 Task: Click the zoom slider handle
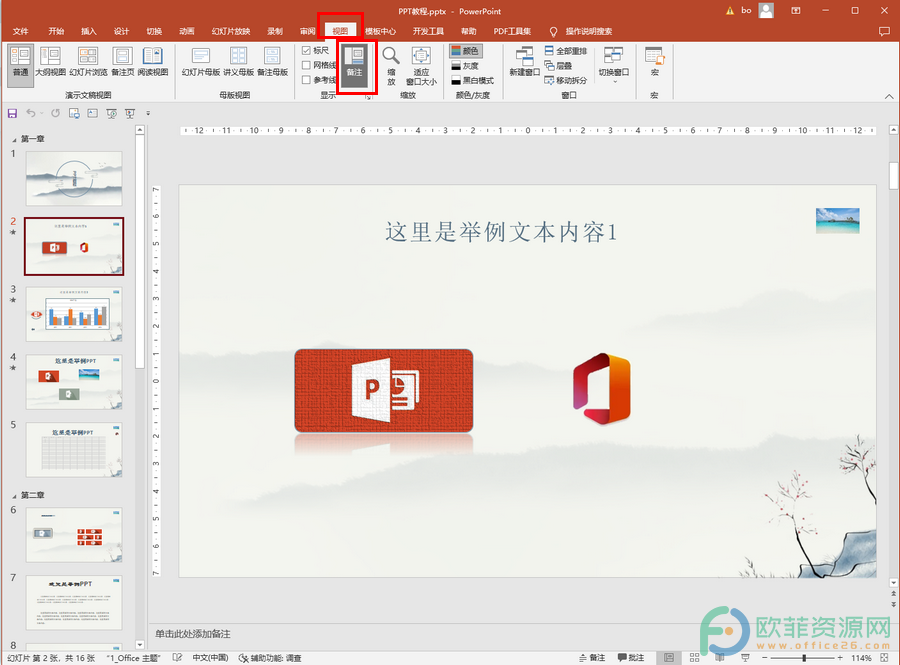click(x=804, y=658)
